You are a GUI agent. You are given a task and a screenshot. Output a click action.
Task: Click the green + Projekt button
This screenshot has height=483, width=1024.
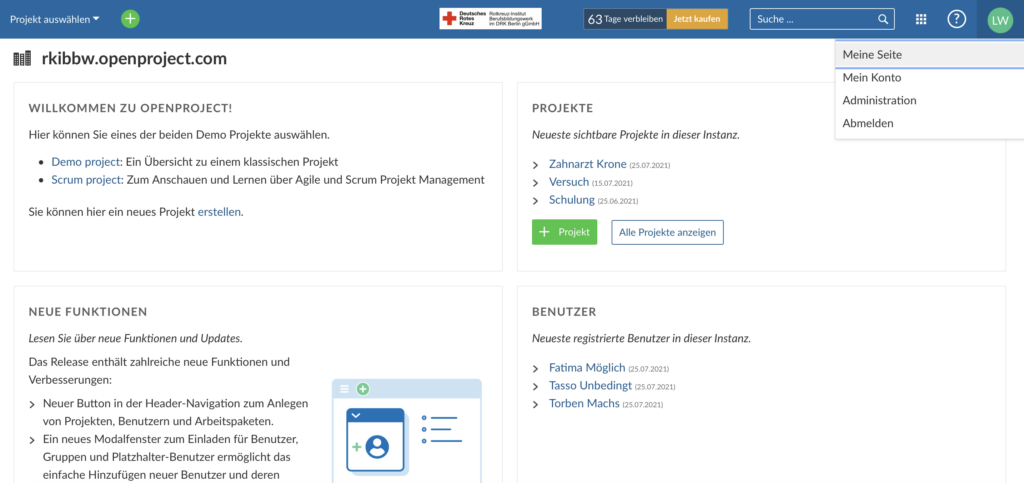click(x=564, y=232)
